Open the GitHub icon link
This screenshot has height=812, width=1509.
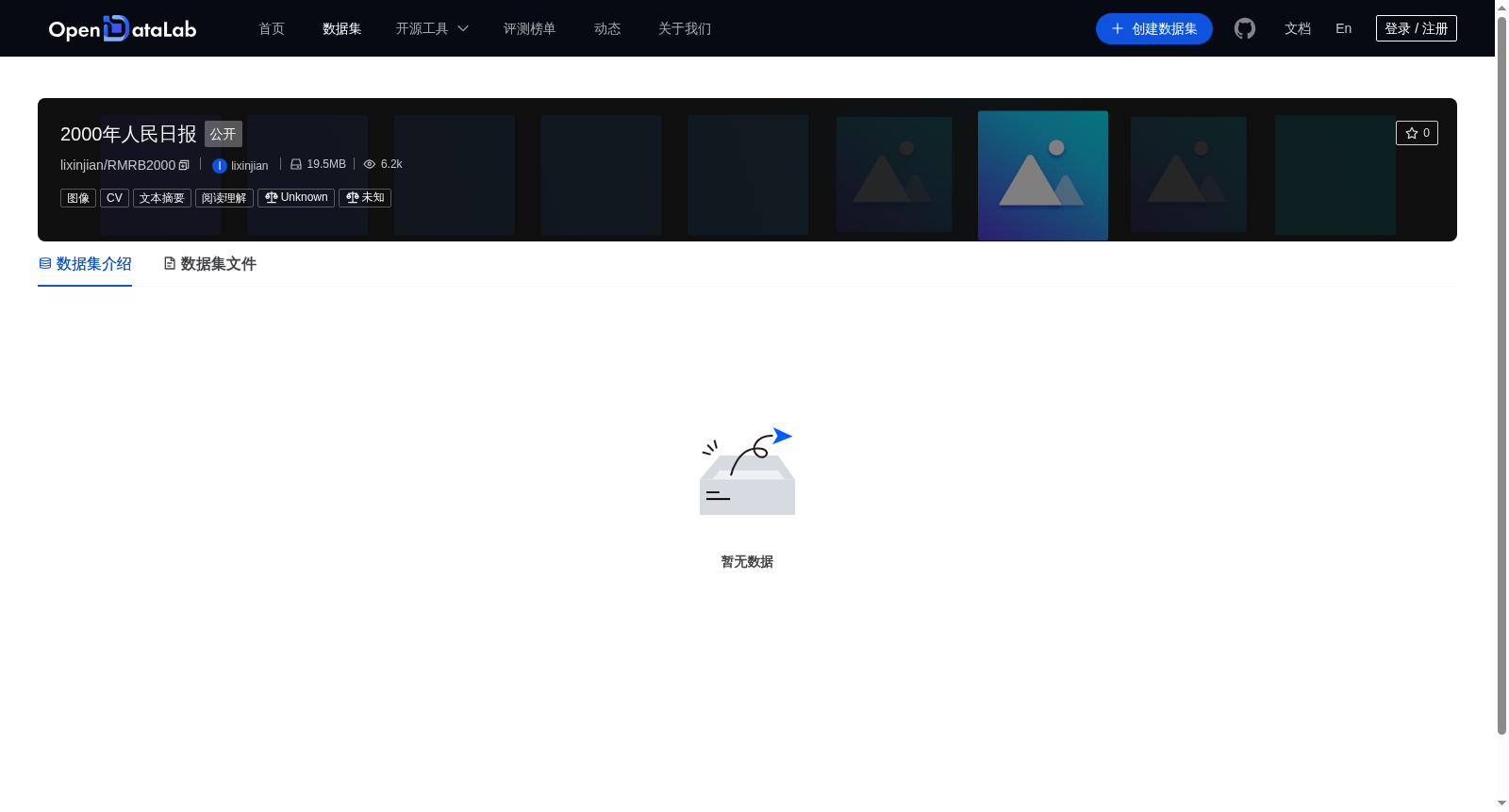tap(1245, 29)
